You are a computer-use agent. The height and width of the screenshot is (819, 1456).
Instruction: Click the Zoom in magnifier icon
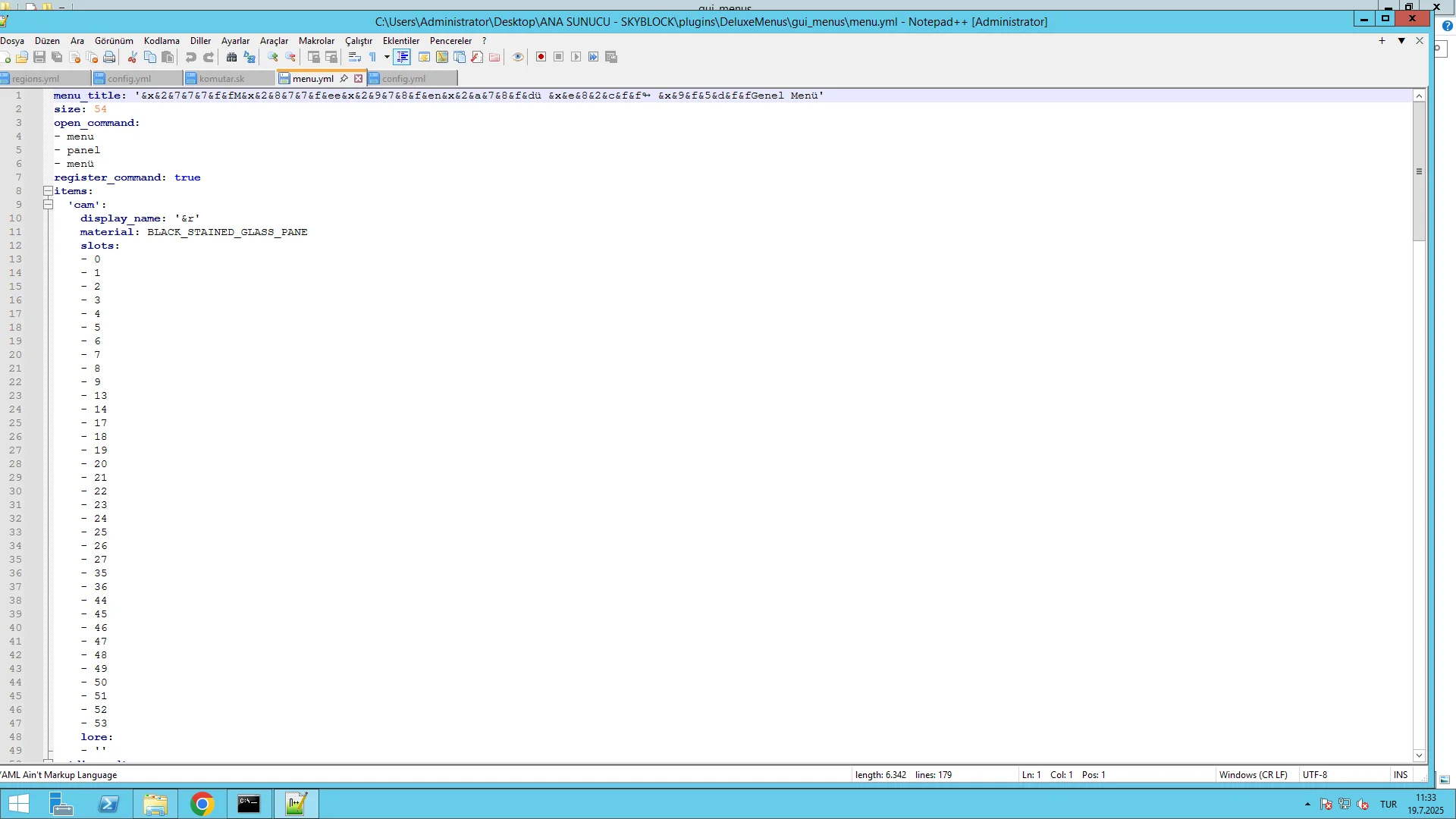273,57
